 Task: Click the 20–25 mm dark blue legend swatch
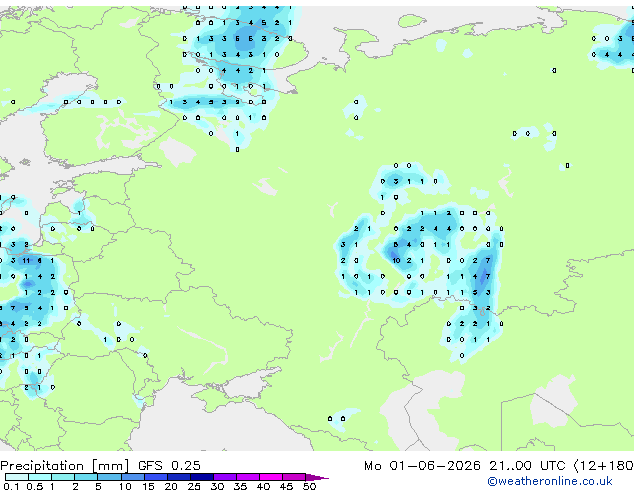pos(178,477)
